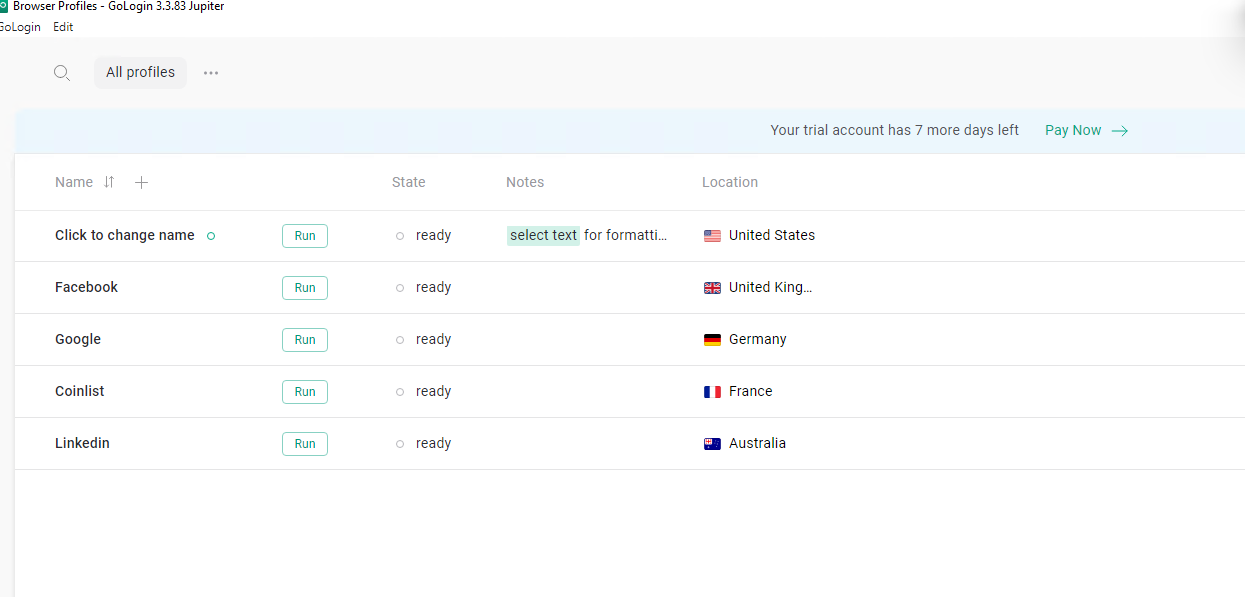This screenshot has width=1245, height=597.
Task: Click the United States location text
Action: (772, 235)
